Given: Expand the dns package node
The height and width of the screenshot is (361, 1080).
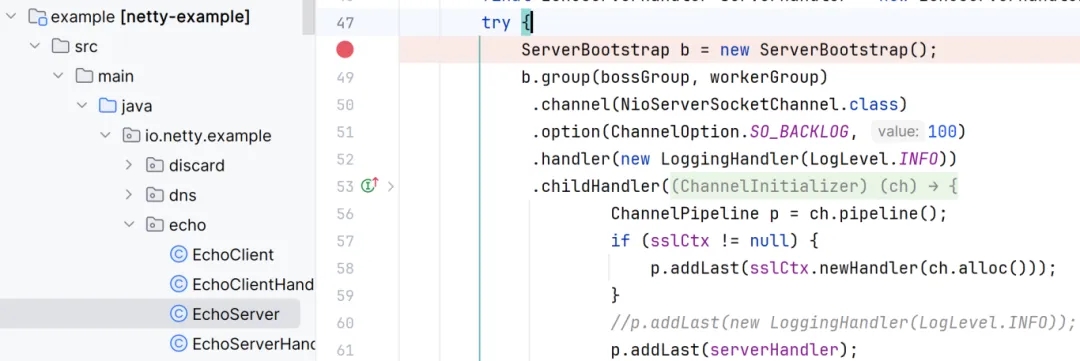Looking at the screenshot, I should tap(129, 195).
